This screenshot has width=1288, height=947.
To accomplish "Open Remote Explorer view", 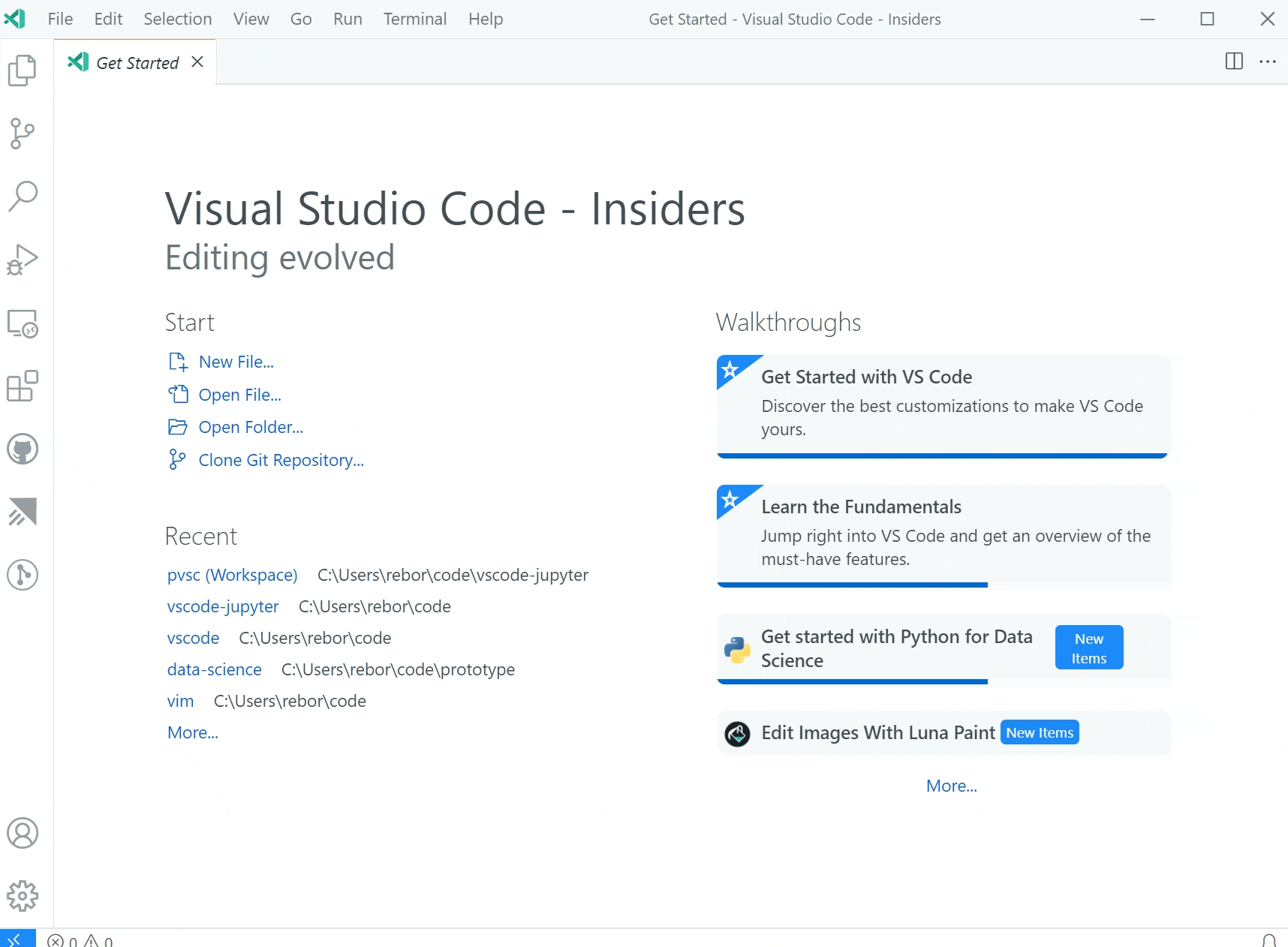I will [x=23, y=323].
